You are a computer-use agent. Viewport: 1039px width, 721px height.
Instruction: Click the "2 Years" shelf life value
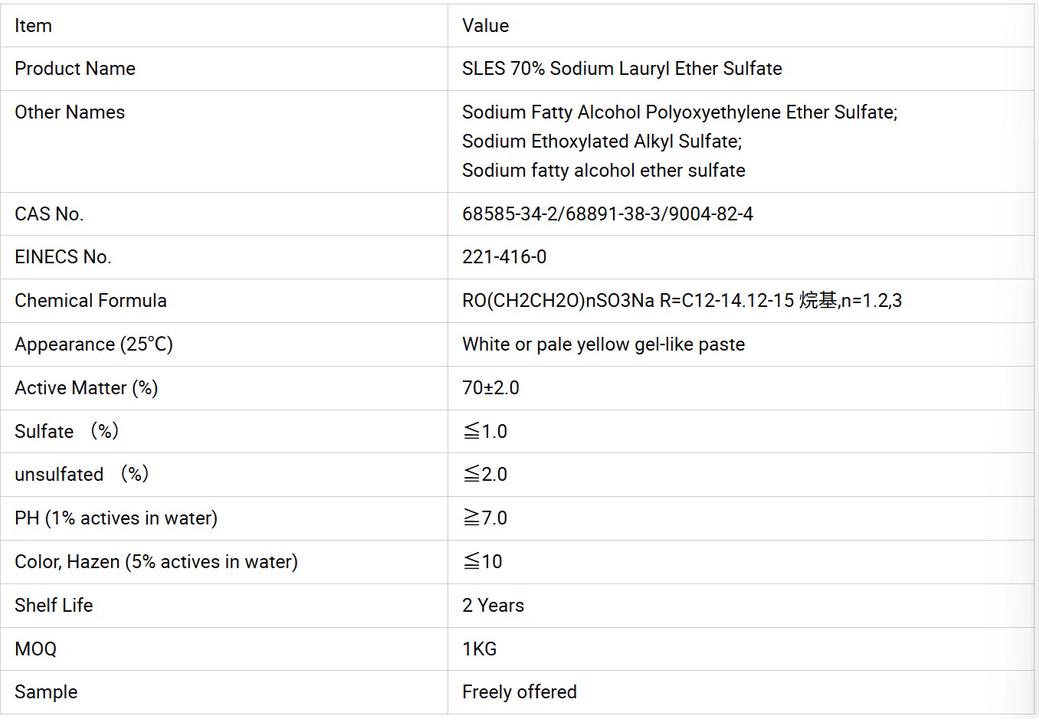[493, 605]
